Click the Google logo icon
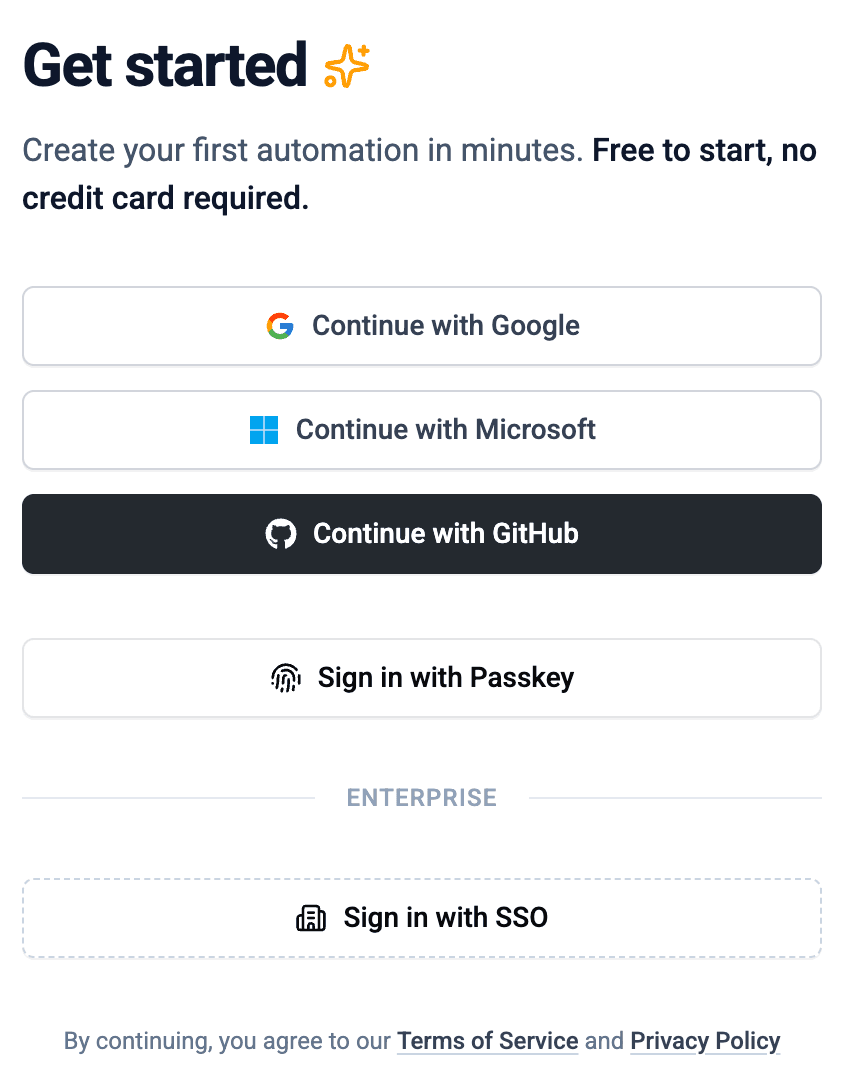 pyautogui.click(x=280, y=326)
